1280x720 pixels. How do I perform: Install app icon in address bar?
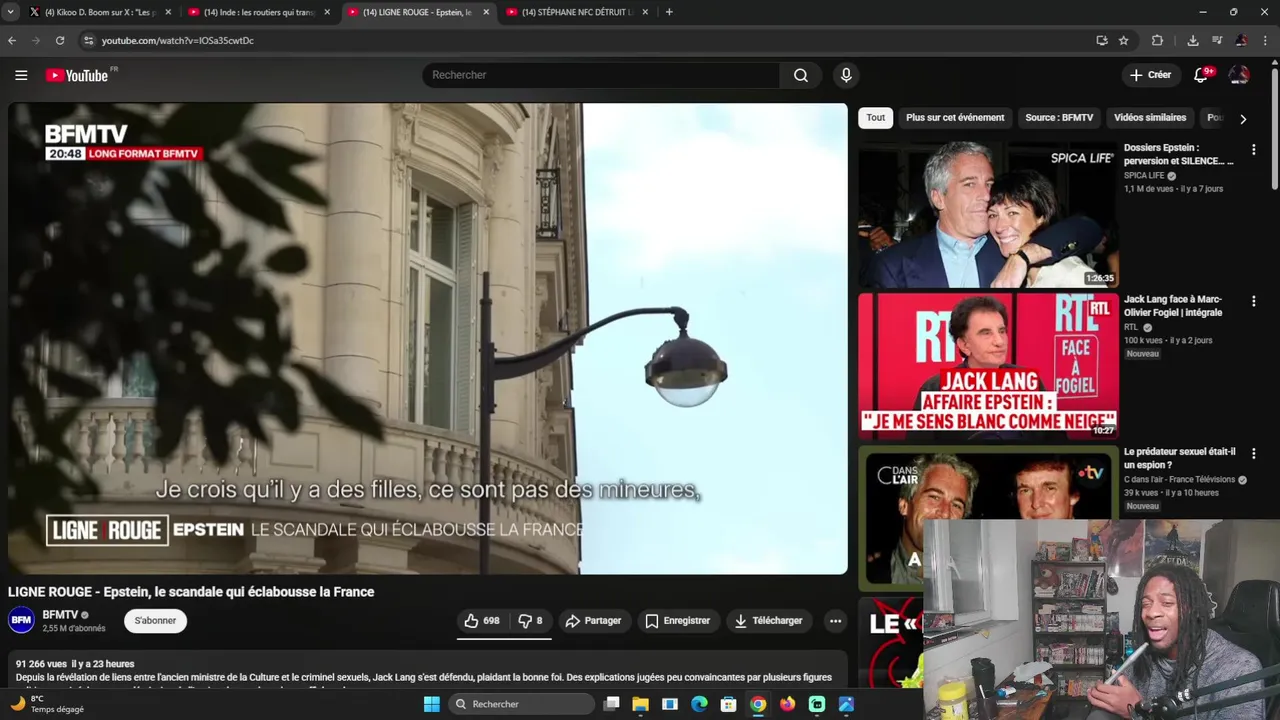[x=1101, y=41]
